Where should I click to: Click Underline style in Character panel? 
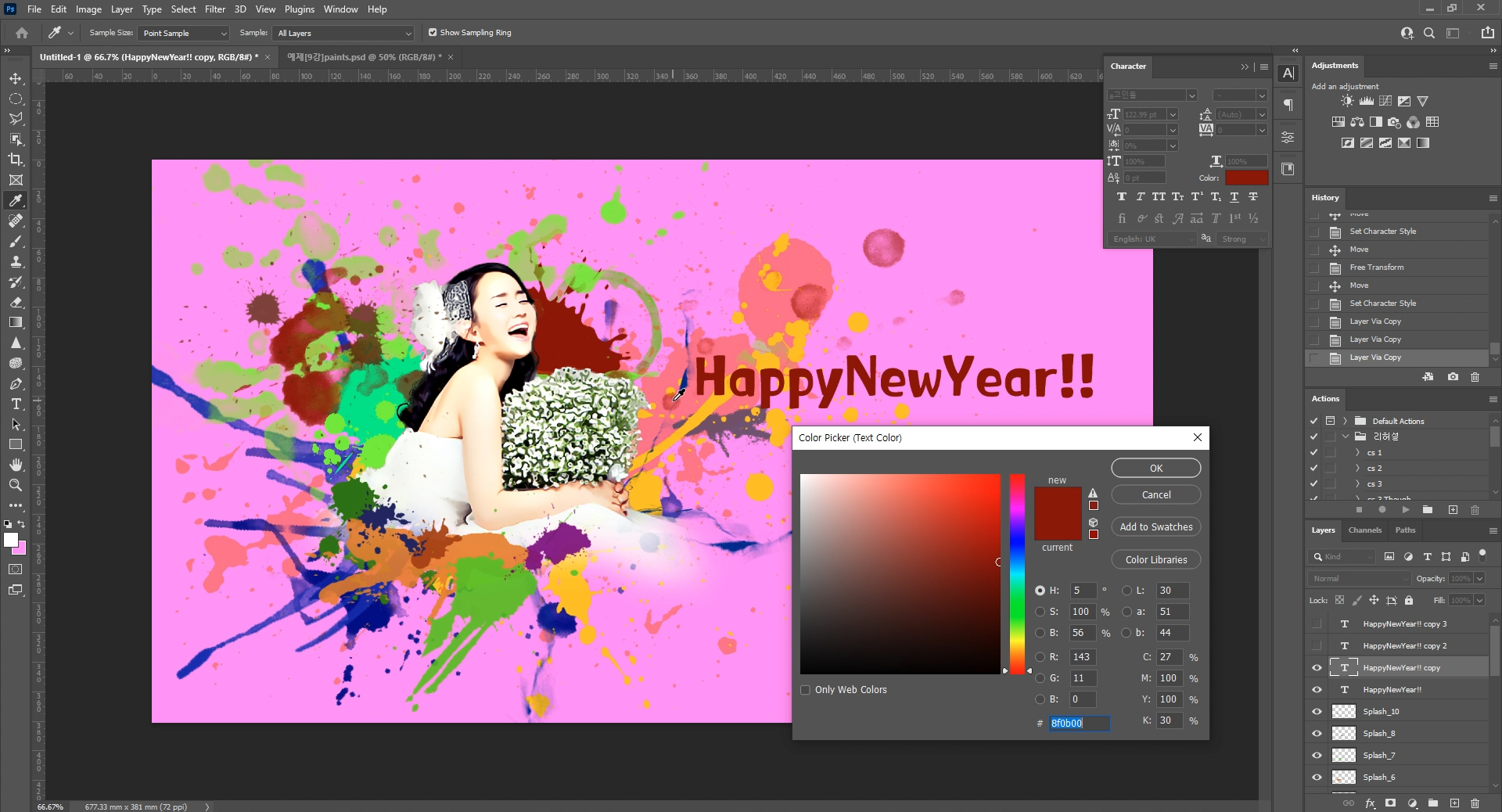pos(1234,197)
